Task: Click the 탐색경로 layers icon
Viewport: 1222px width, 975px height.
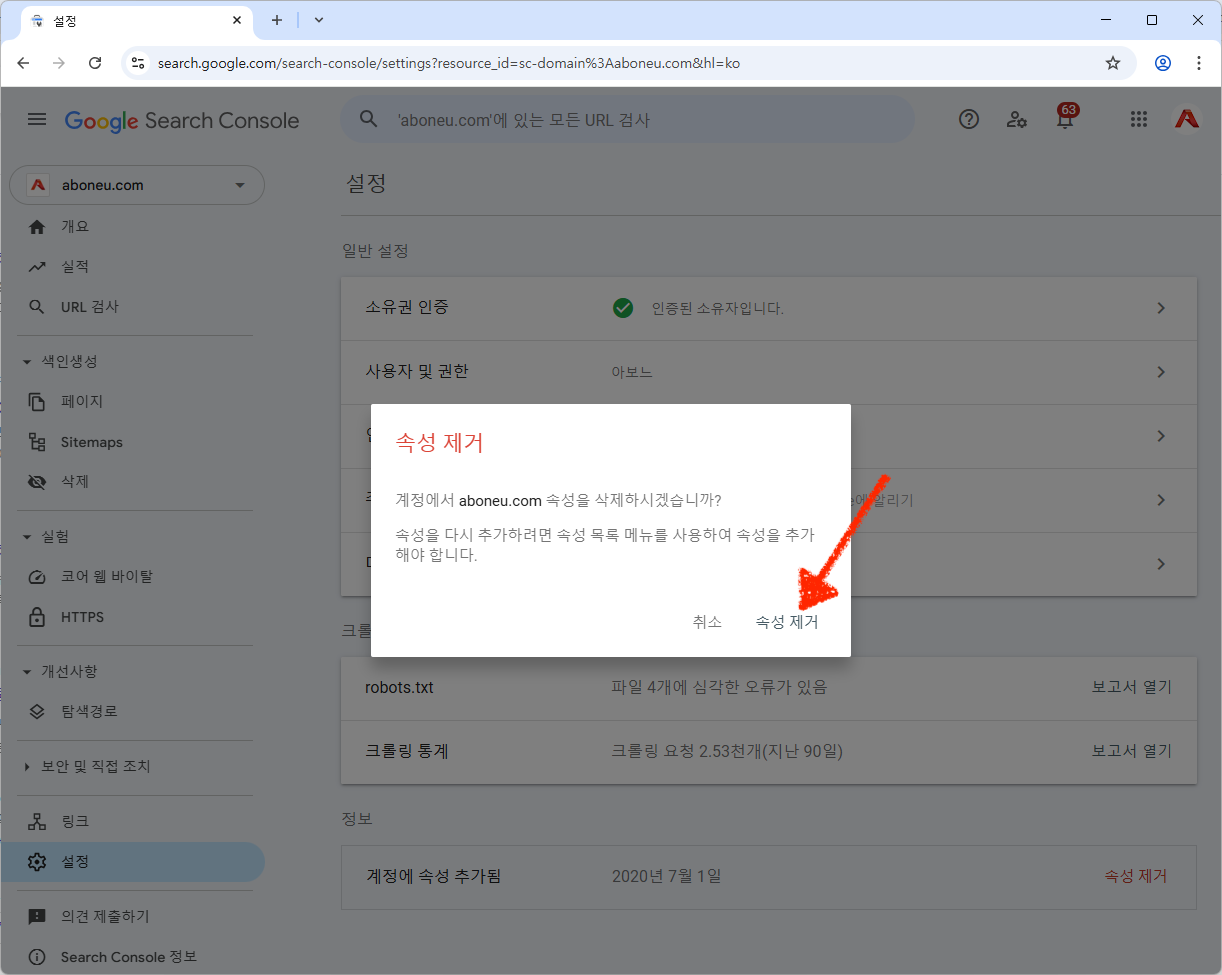Action: point(37,712)
